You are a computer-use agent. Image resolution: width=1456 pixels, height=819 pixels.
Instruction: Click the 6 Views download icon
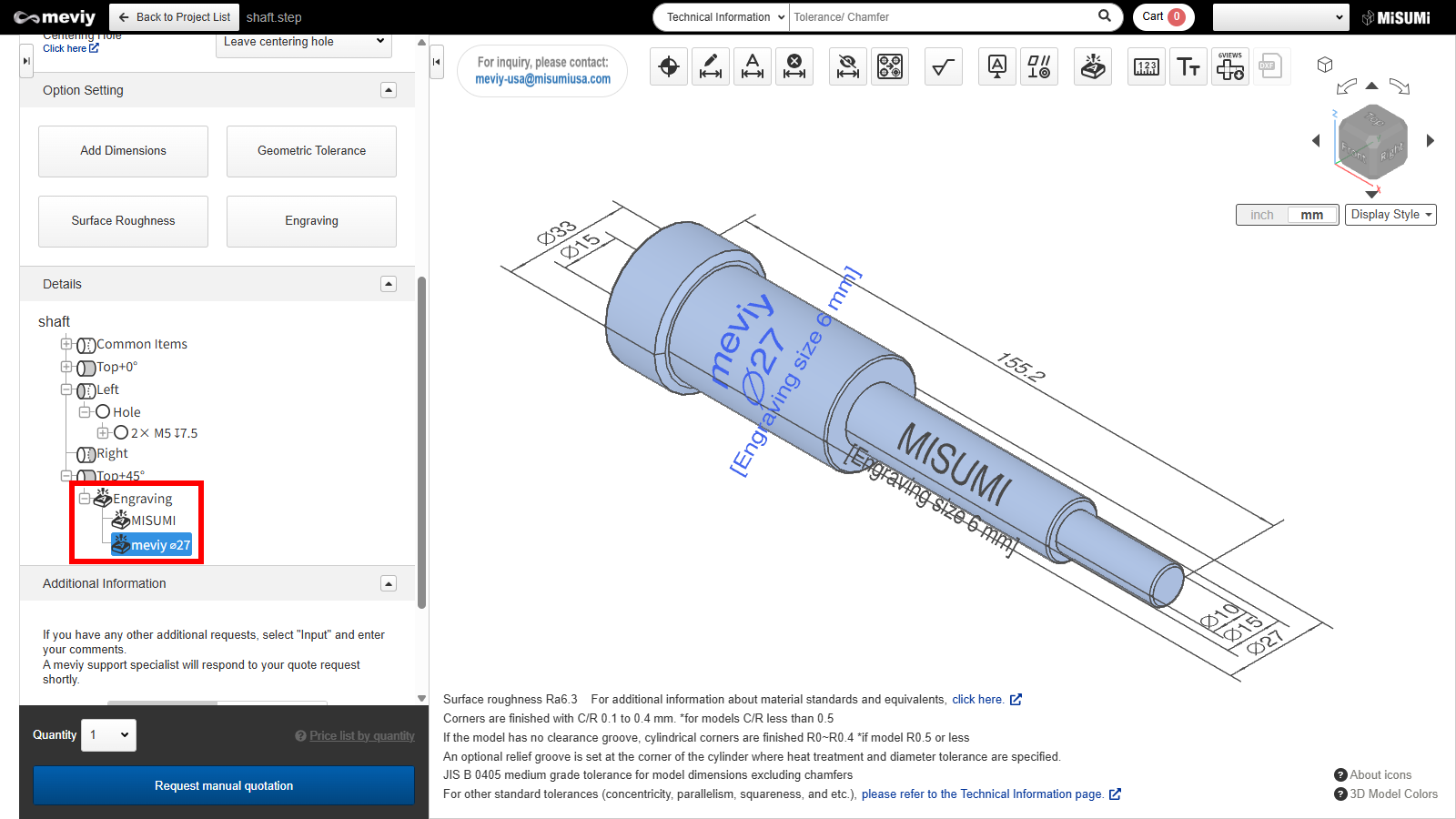coord(1229,66)
